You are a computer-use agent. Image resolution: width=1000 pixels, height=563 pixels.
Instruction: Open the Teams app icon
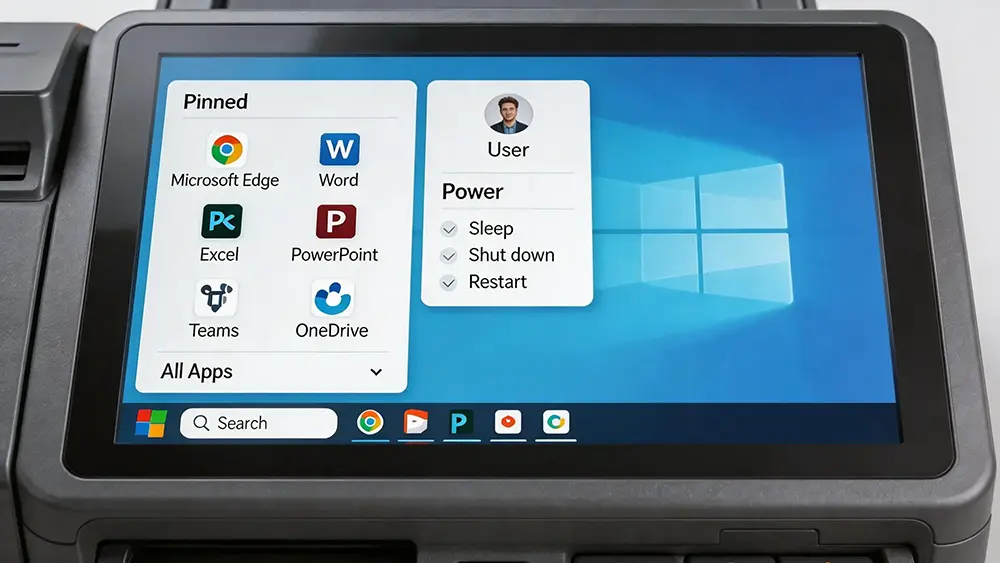(215, 299)
